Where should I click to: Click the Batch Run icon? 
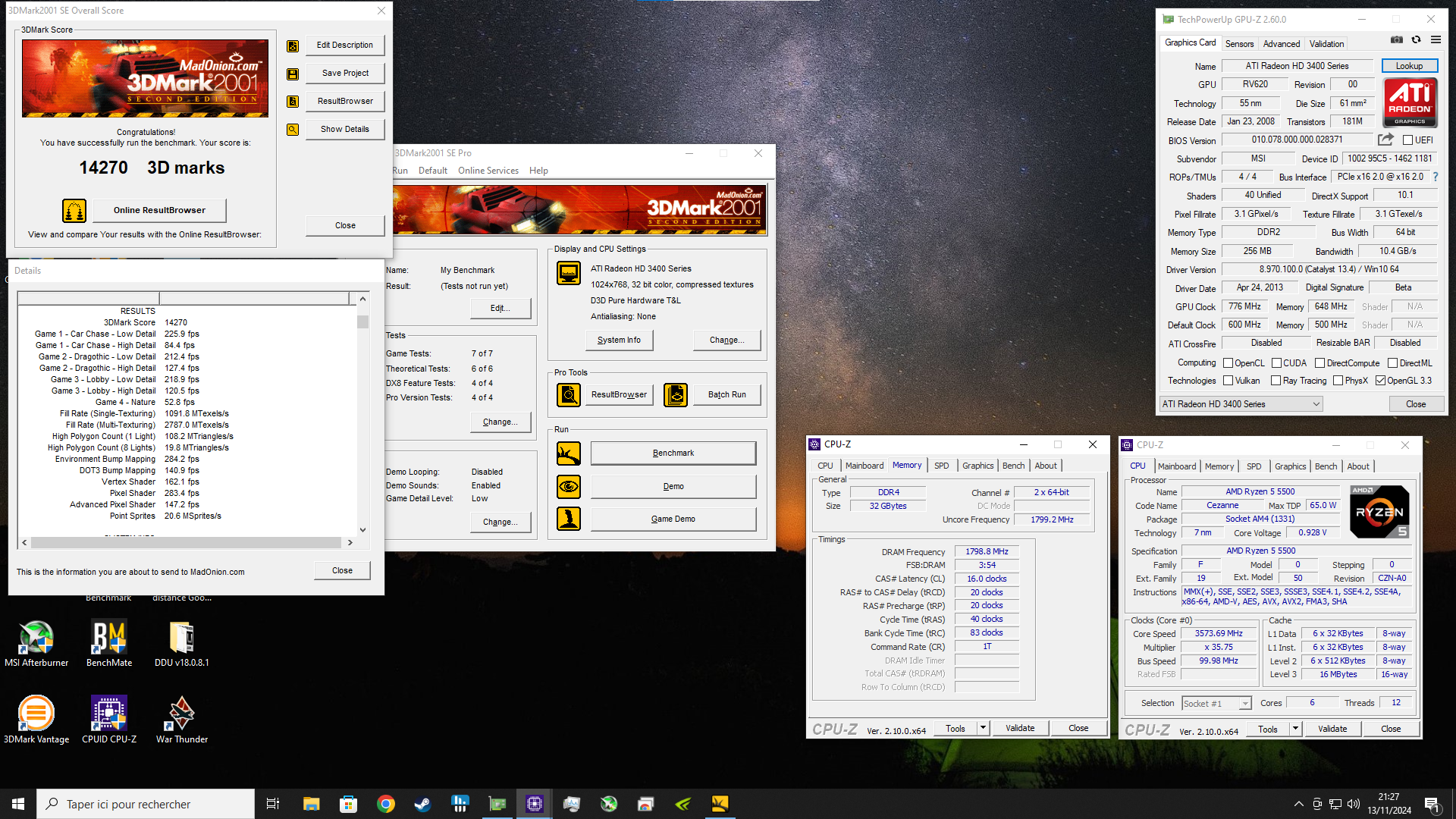coord(676,394)
